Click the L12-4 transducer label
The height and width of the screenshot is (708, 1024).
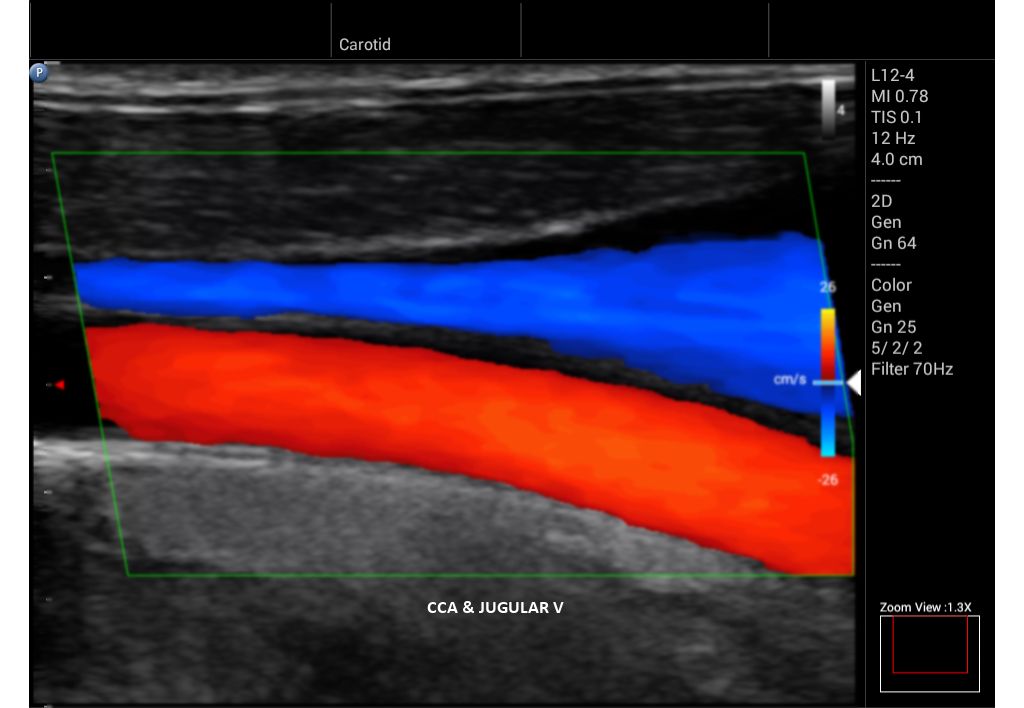tap(892, 75)
